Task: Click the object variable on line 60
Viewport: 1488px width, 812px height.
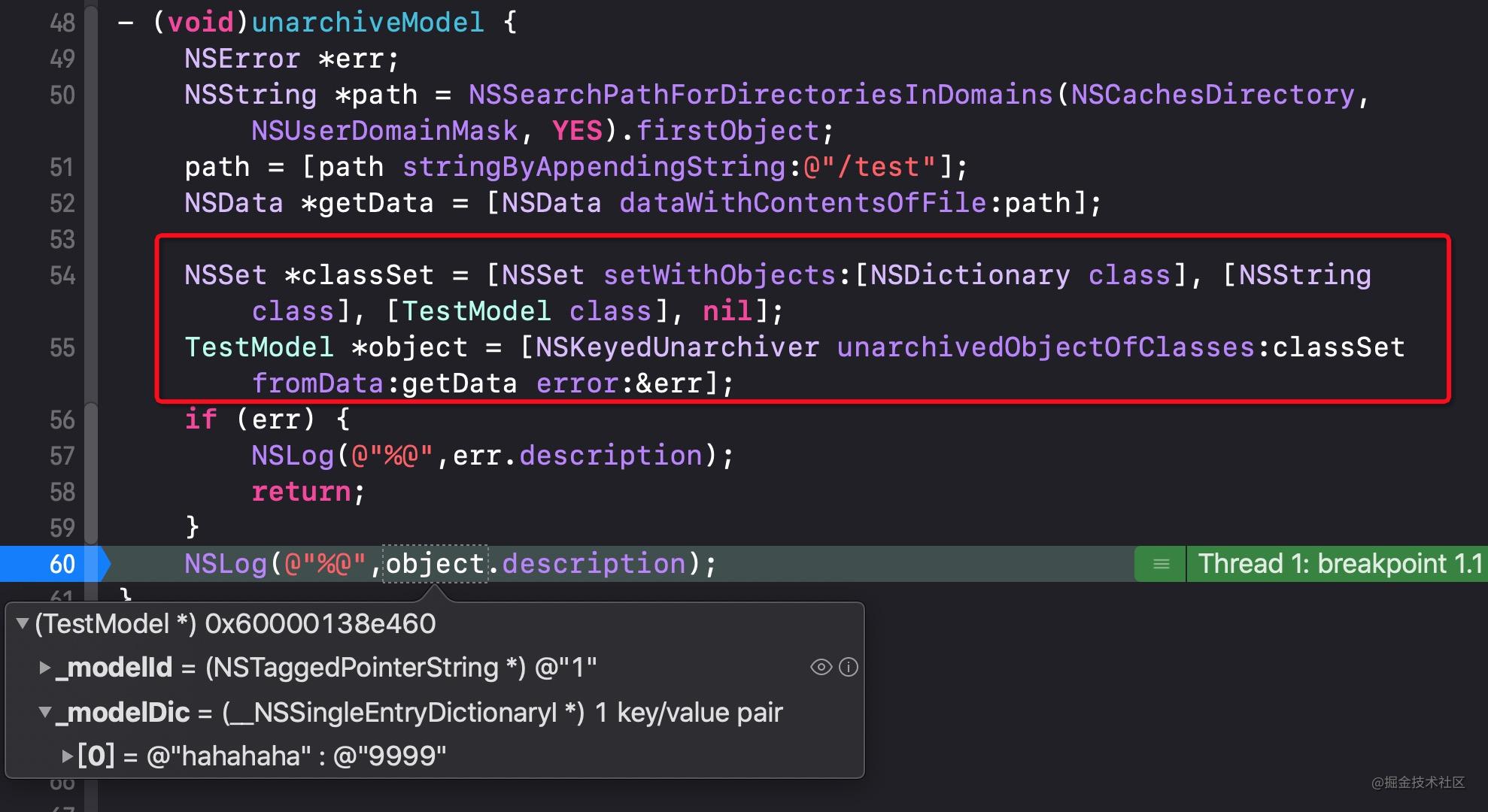Action: (435, 564)
